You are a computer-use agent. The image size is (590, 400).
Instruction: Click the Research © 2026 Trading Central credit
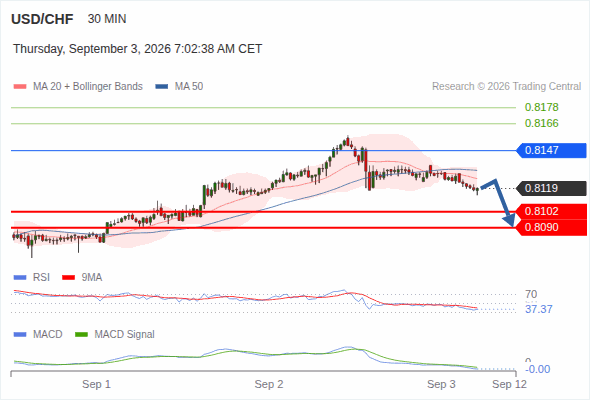coord(506,87)
